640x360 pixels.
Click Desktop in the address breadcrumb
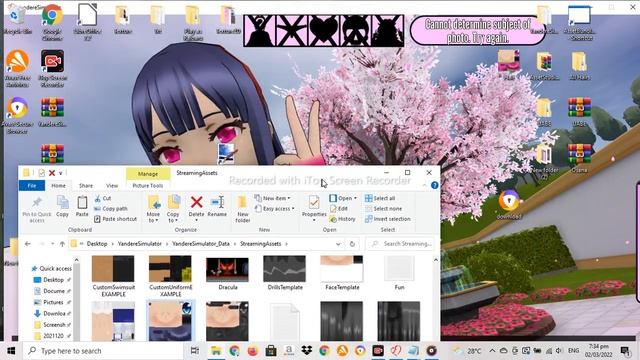(x=97, y=244)
